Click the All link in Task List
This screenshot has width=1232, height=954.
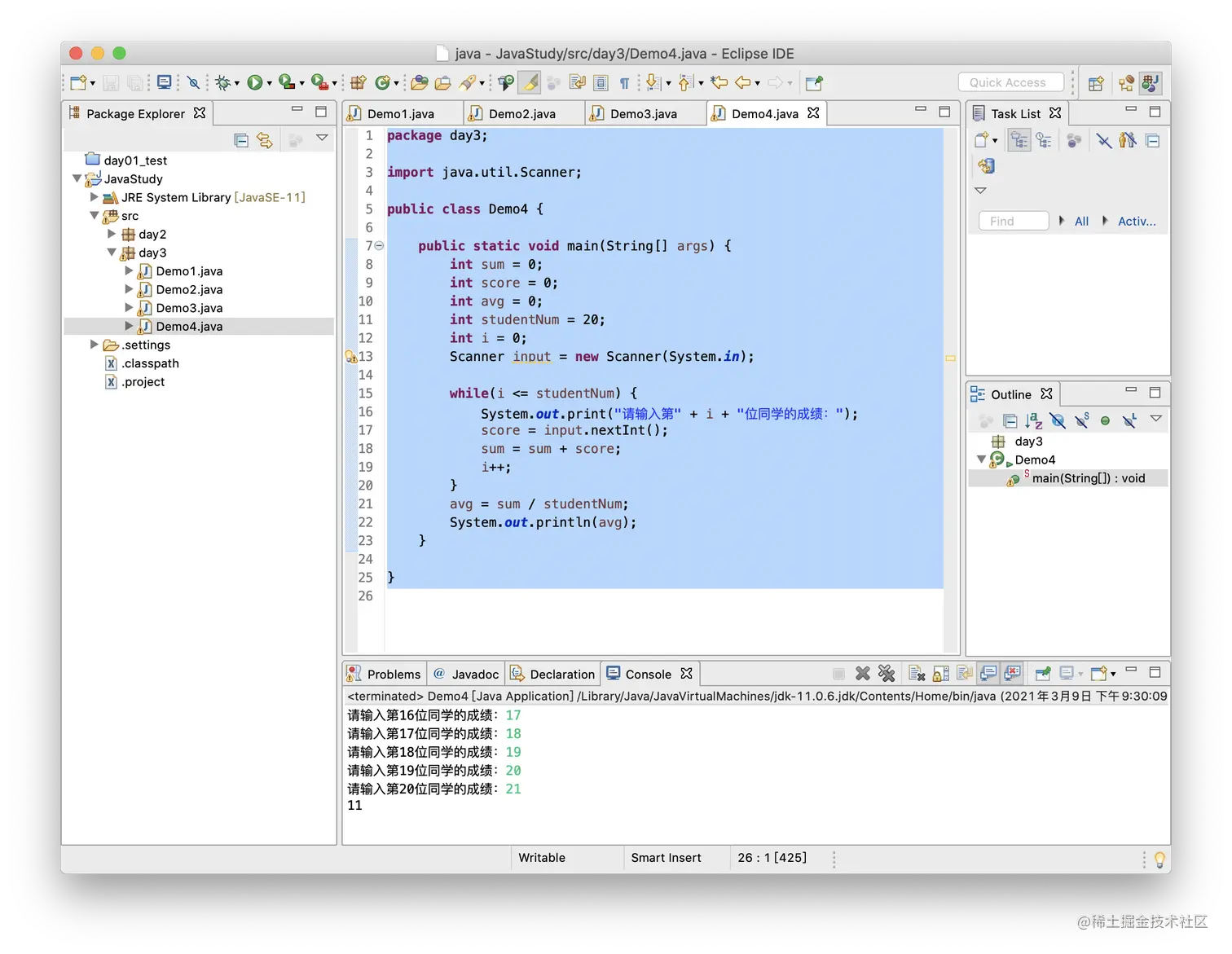(1081, 222)
